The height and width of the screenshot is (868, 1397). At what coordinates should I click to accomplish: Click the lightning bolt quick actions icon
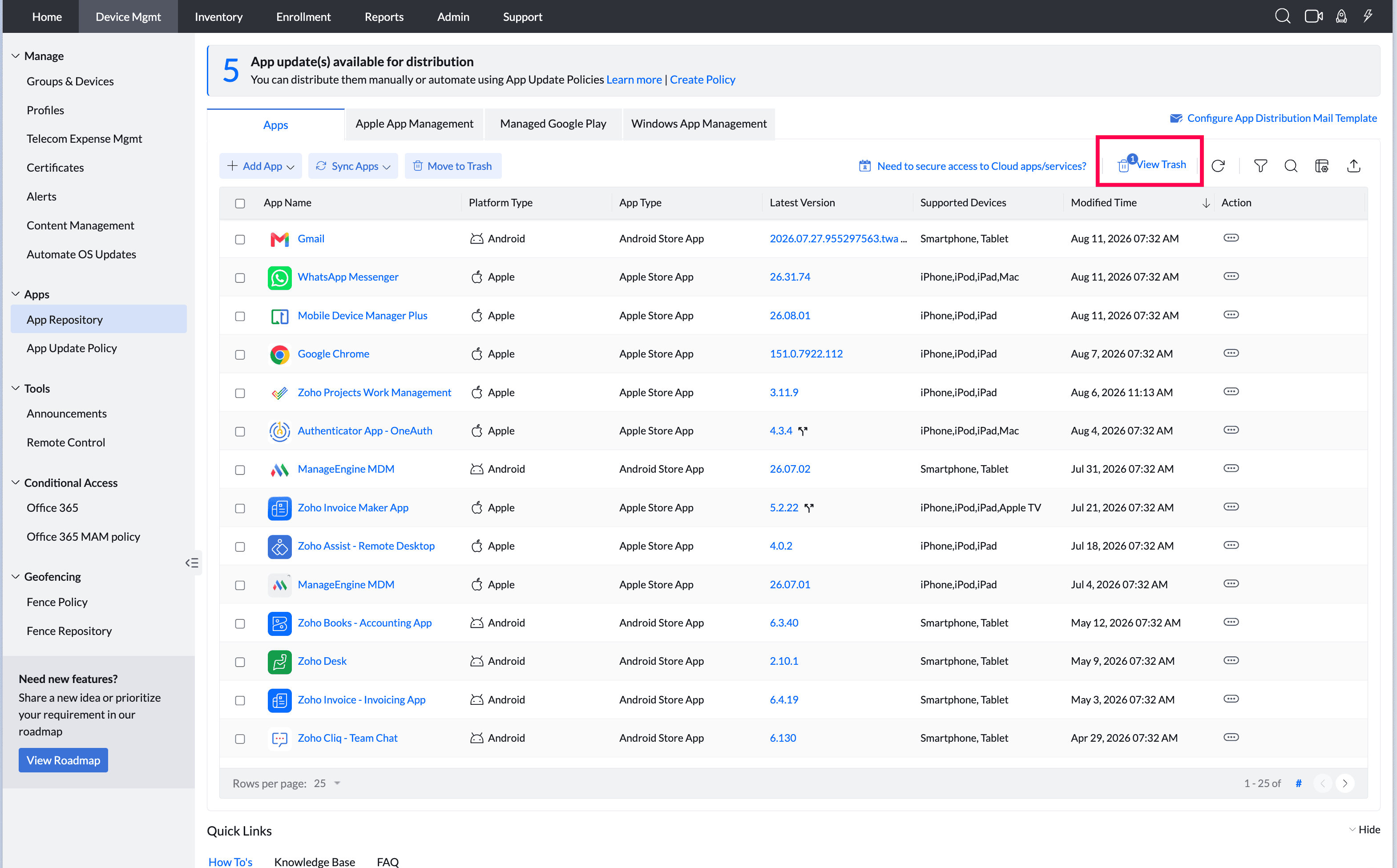pos(1368,16)
